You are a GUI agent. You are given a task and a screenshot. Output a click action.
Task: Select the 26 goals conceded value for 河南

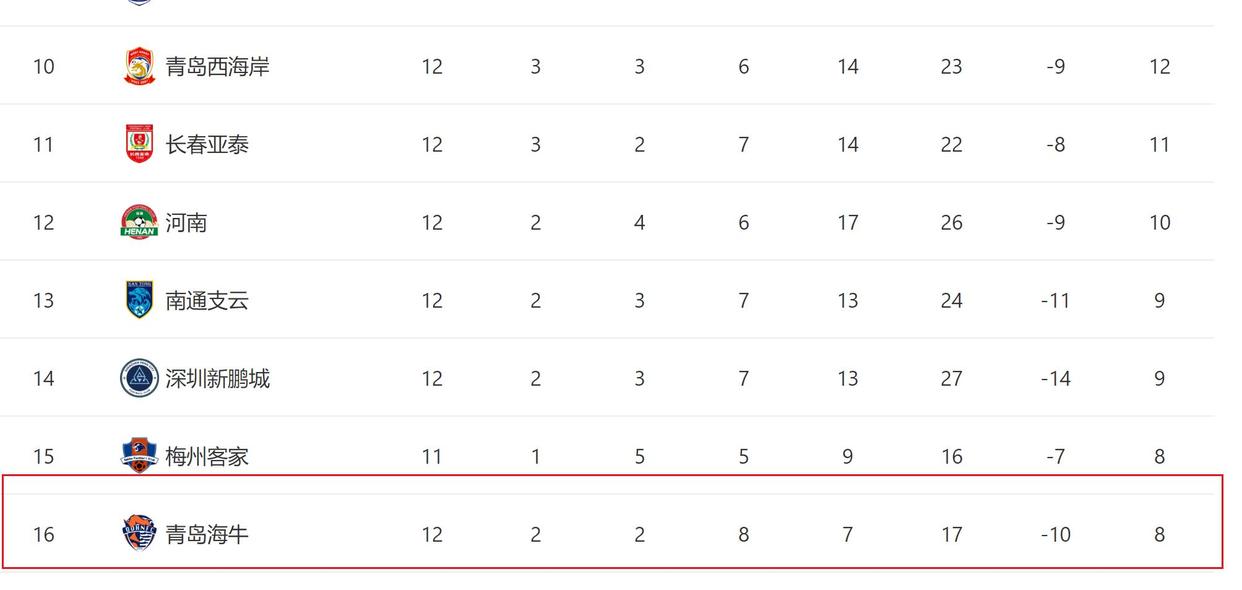click(x=951, y=222)
